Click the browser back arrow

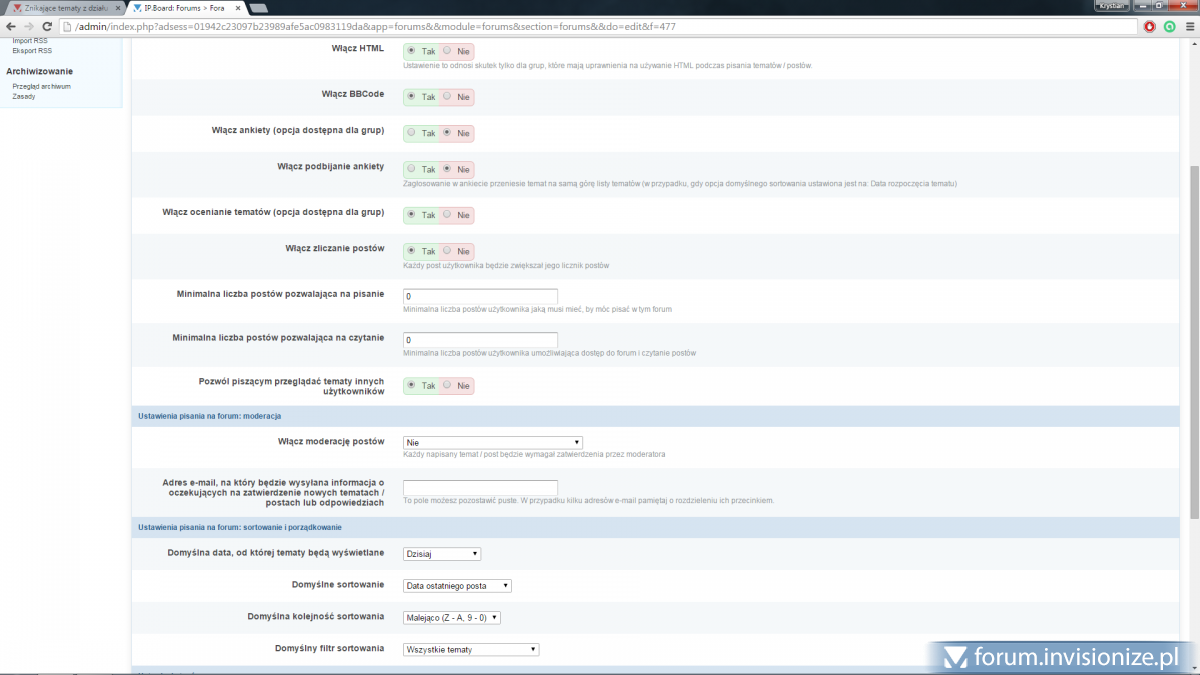10,26
